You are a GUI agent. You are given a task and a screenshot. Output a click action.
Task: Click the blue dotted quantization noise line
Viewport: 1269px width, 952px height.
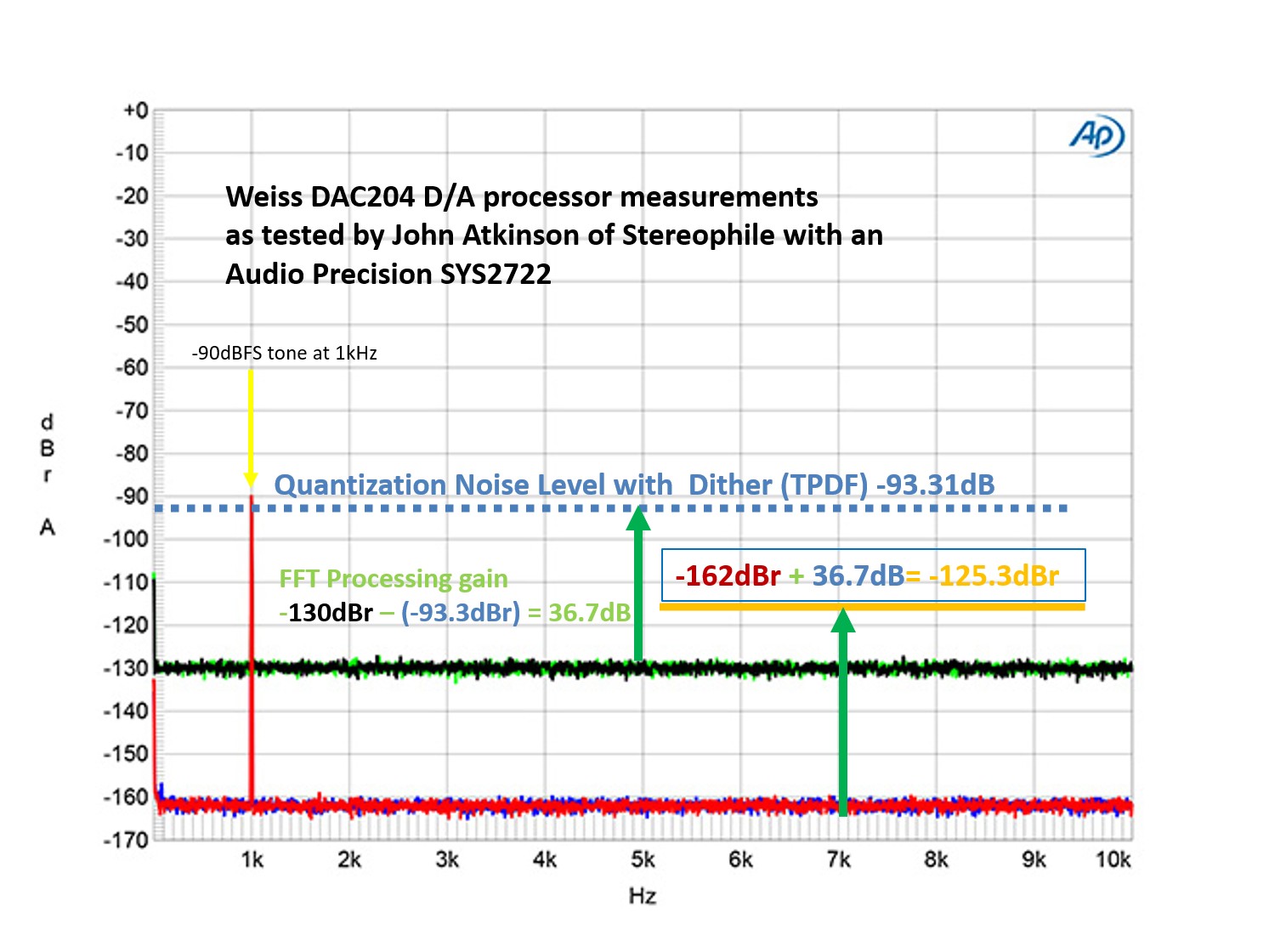click(x=765, y=508)
